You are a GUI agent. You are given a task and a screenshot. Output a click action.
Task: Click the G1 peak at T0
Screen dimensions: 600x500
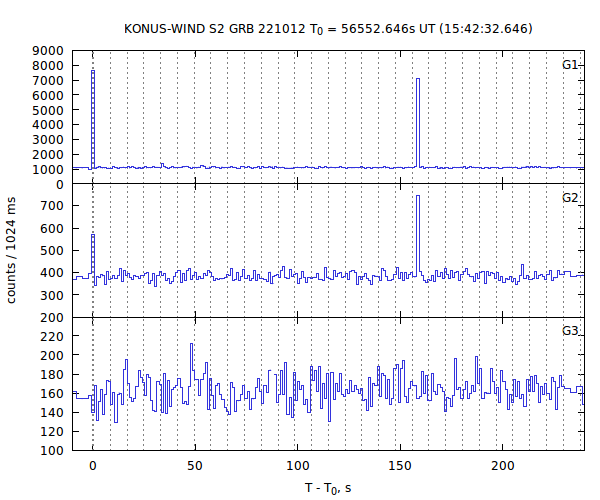point(93,119)
